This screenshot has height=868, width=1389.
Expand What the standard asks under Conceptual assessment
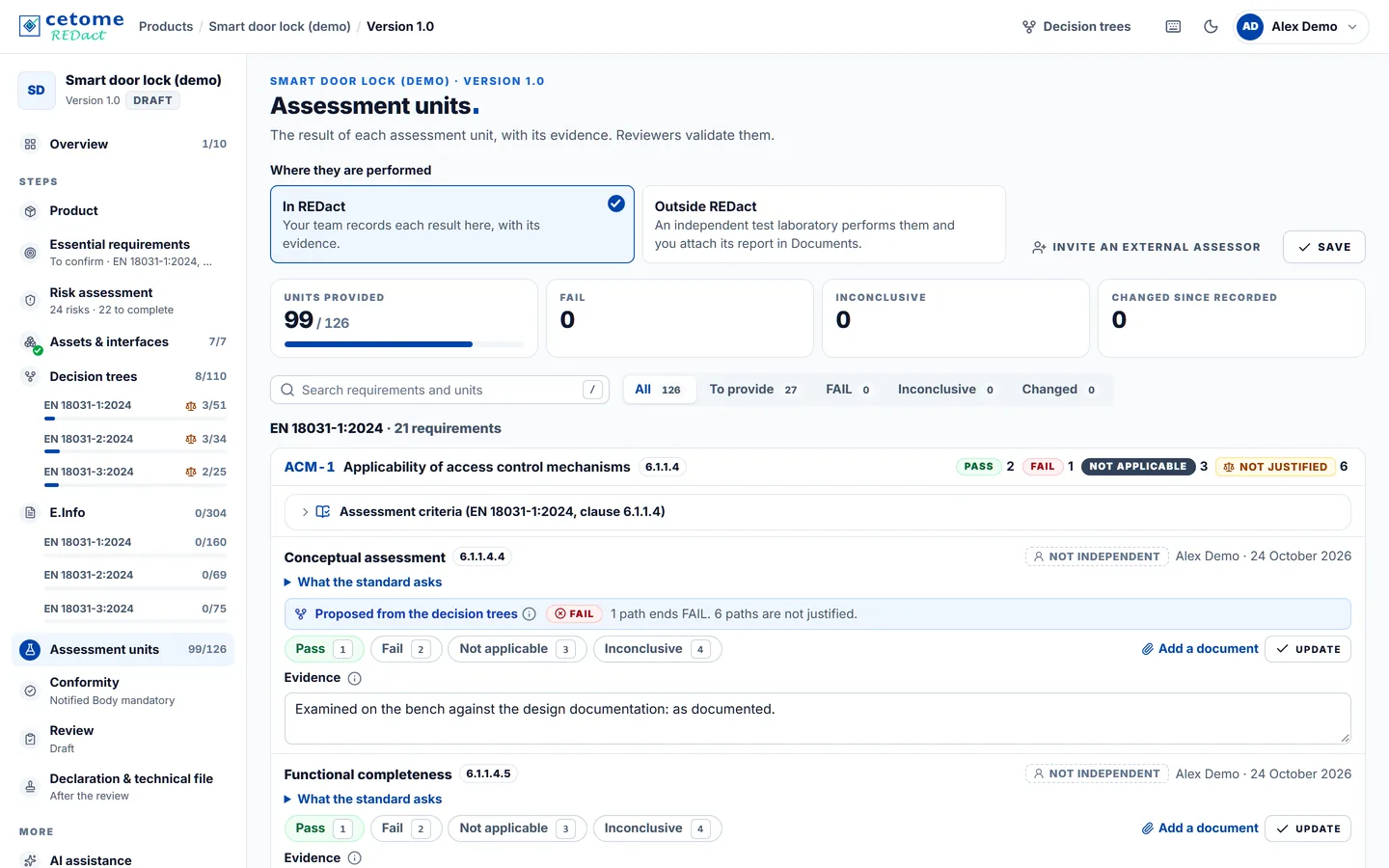364,583
